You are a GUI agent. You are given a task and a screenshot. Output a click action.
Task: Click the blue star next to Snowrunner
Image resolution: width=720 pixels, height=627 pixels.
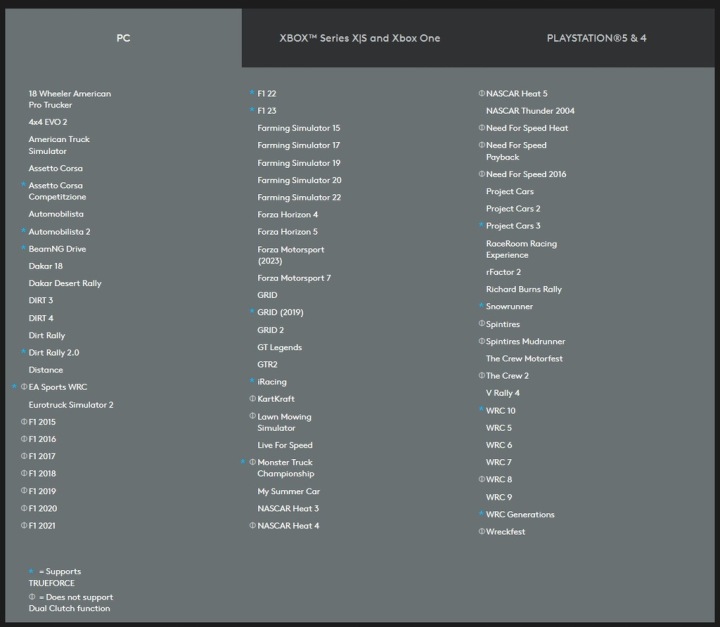click(x=481, y=305)
